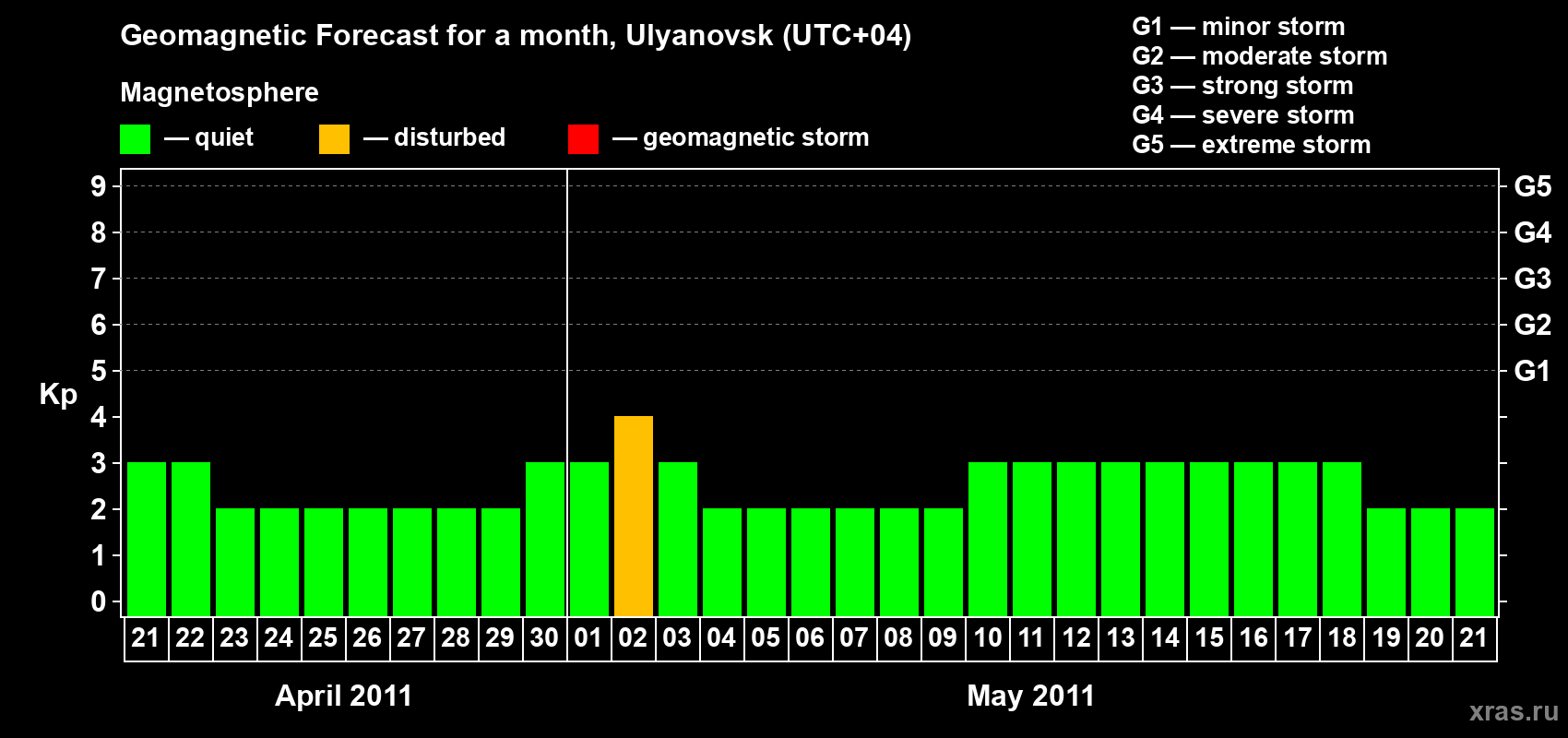This screenshot has height=738, width=1568.
Task: Select the green bar above April 23
Action: [235, 563]
